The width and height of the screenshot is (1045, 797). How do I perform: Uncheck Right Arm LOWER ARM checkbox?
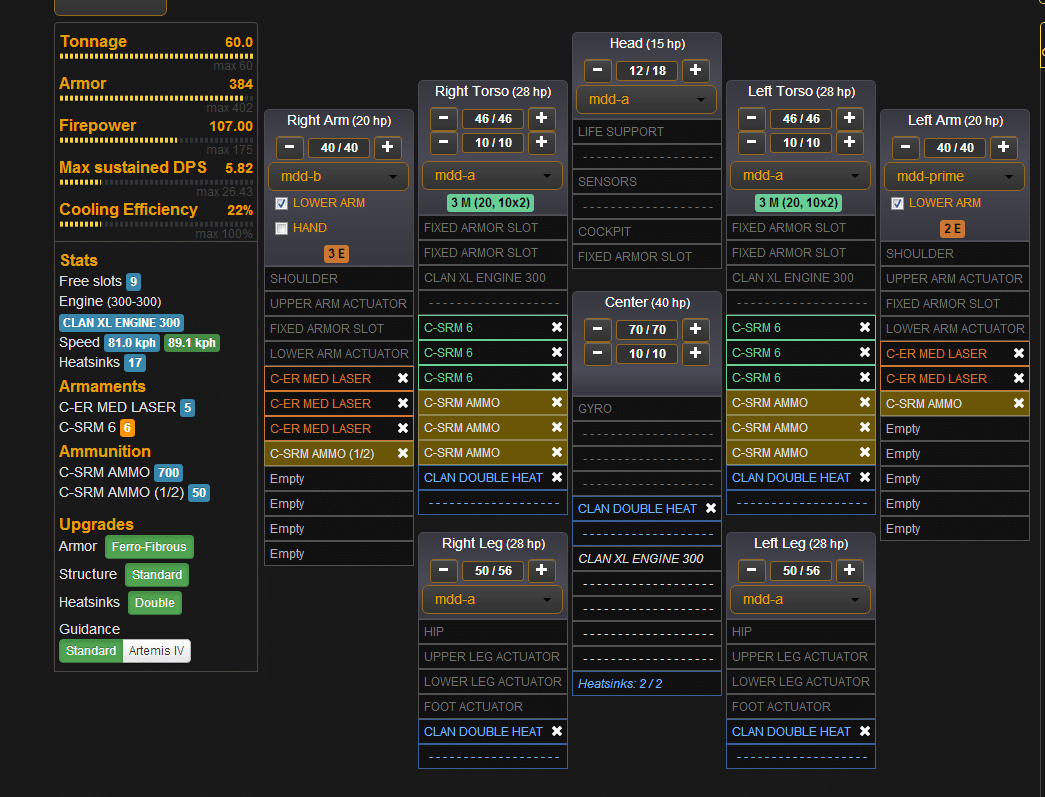(x=281, y=203)
